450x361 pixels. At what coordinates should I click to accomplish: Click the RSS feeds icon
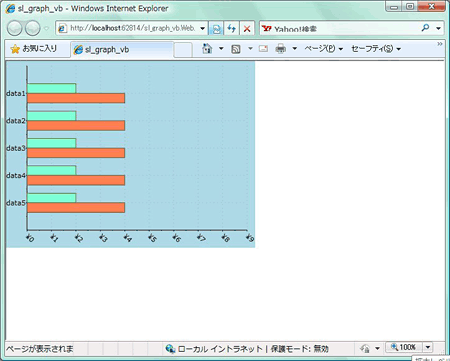(236, 49)
